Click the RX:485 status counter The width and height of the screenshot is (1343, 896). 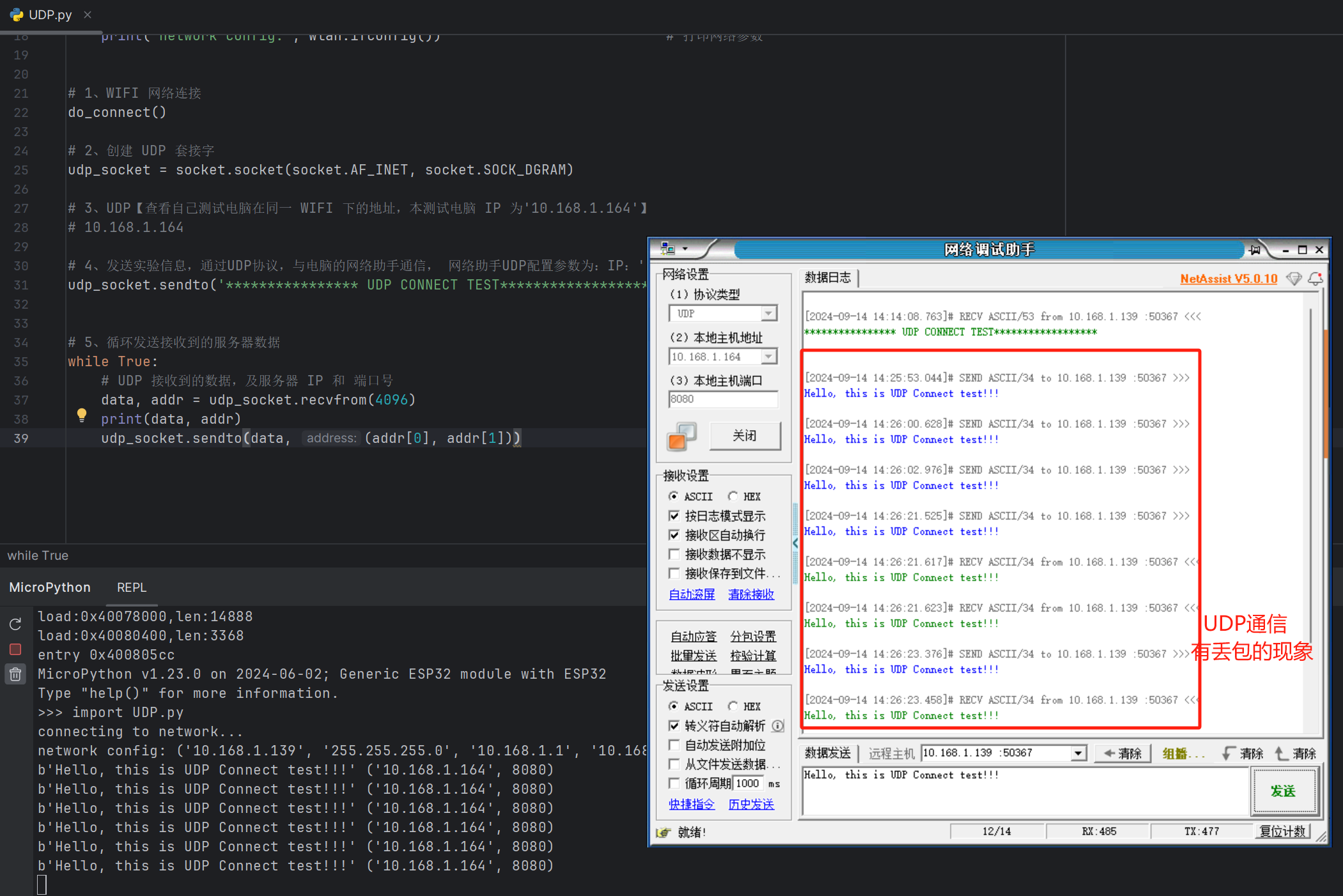[1099, 831]
